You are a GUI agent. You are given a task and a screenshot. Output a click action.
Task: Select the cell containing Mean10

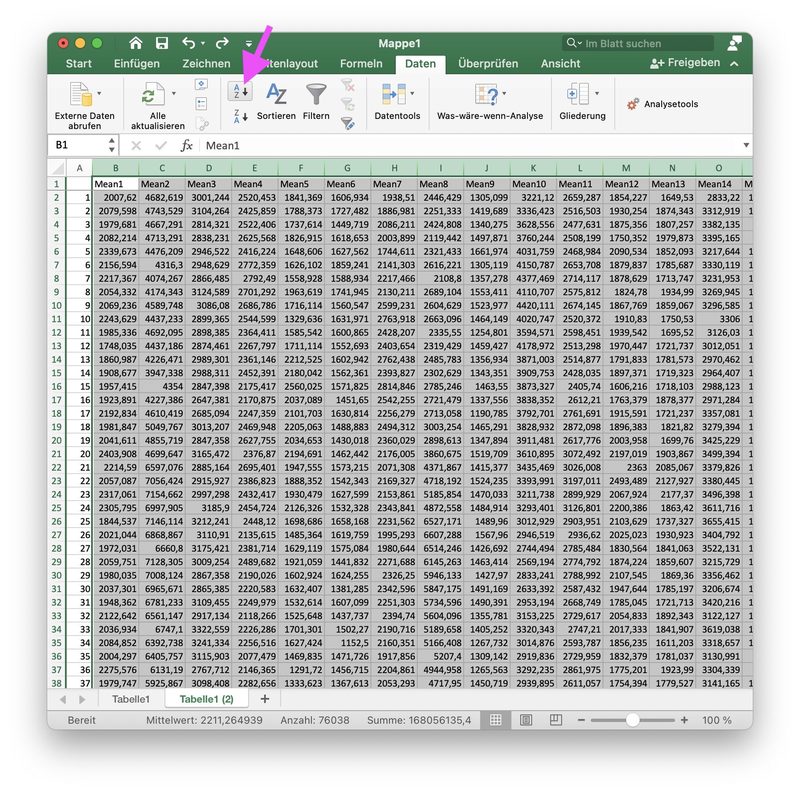(x=533, y=184)
